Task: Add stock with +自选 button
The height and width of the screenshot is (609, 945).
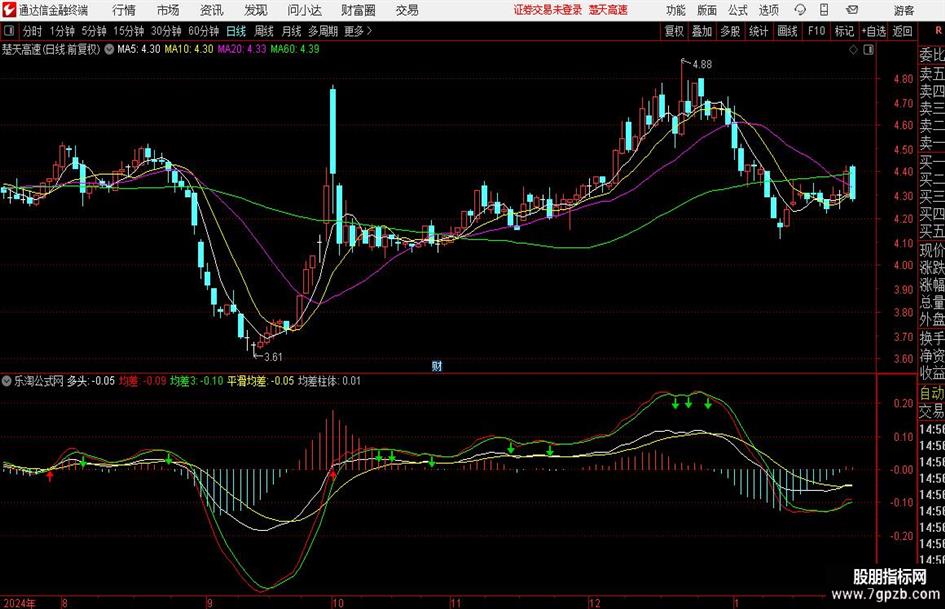Action: click(874, 31)
